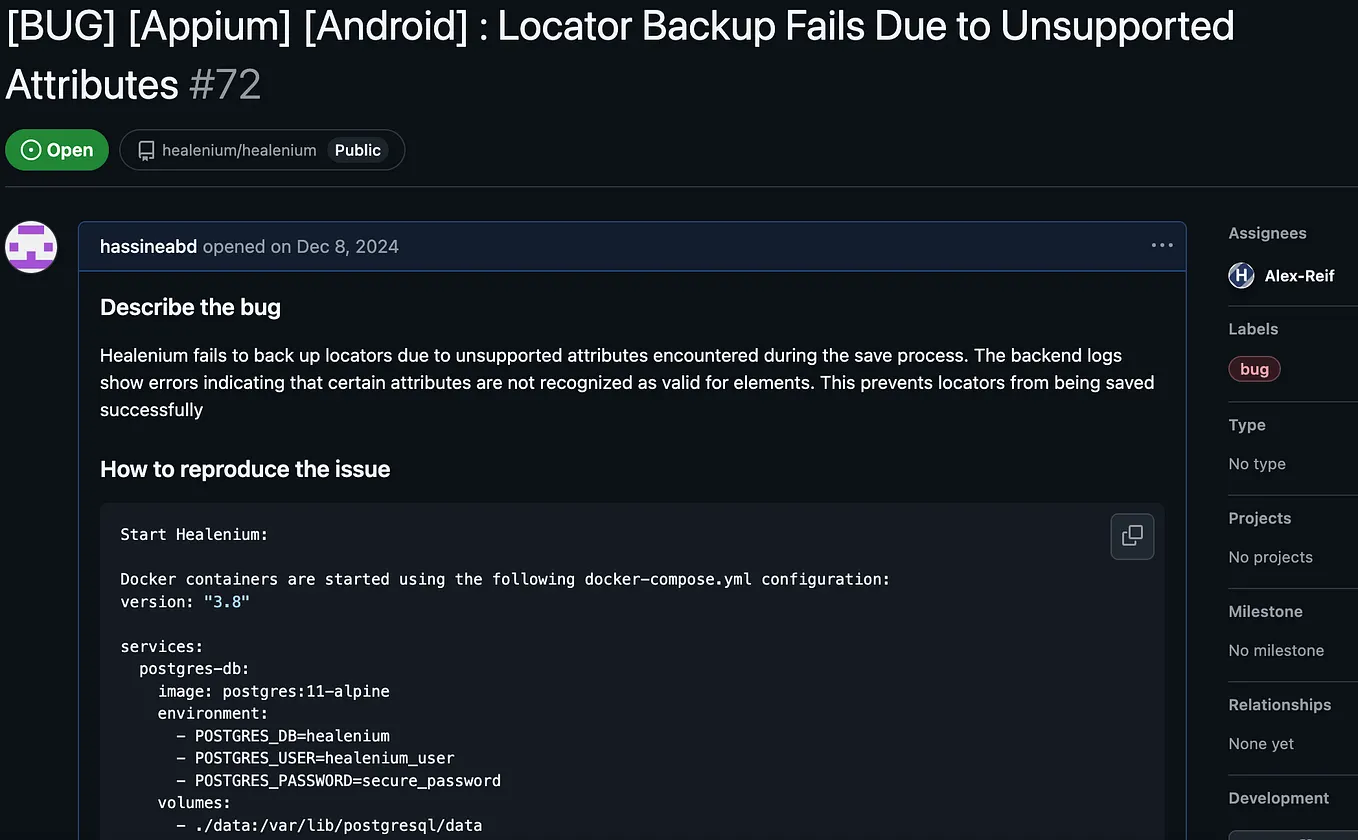Click the repository icon beside healenium/healenium
Viewport: 1358px width, 840px height.
146,150
